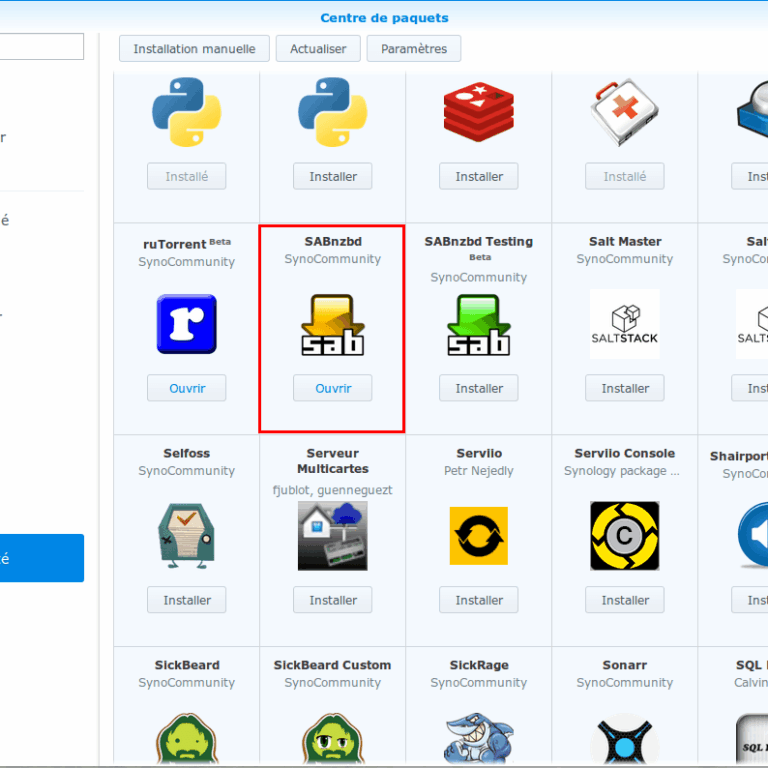Click the yellow SABnzbd sab icon
768x768 pixels.
(x=333, y=325)
